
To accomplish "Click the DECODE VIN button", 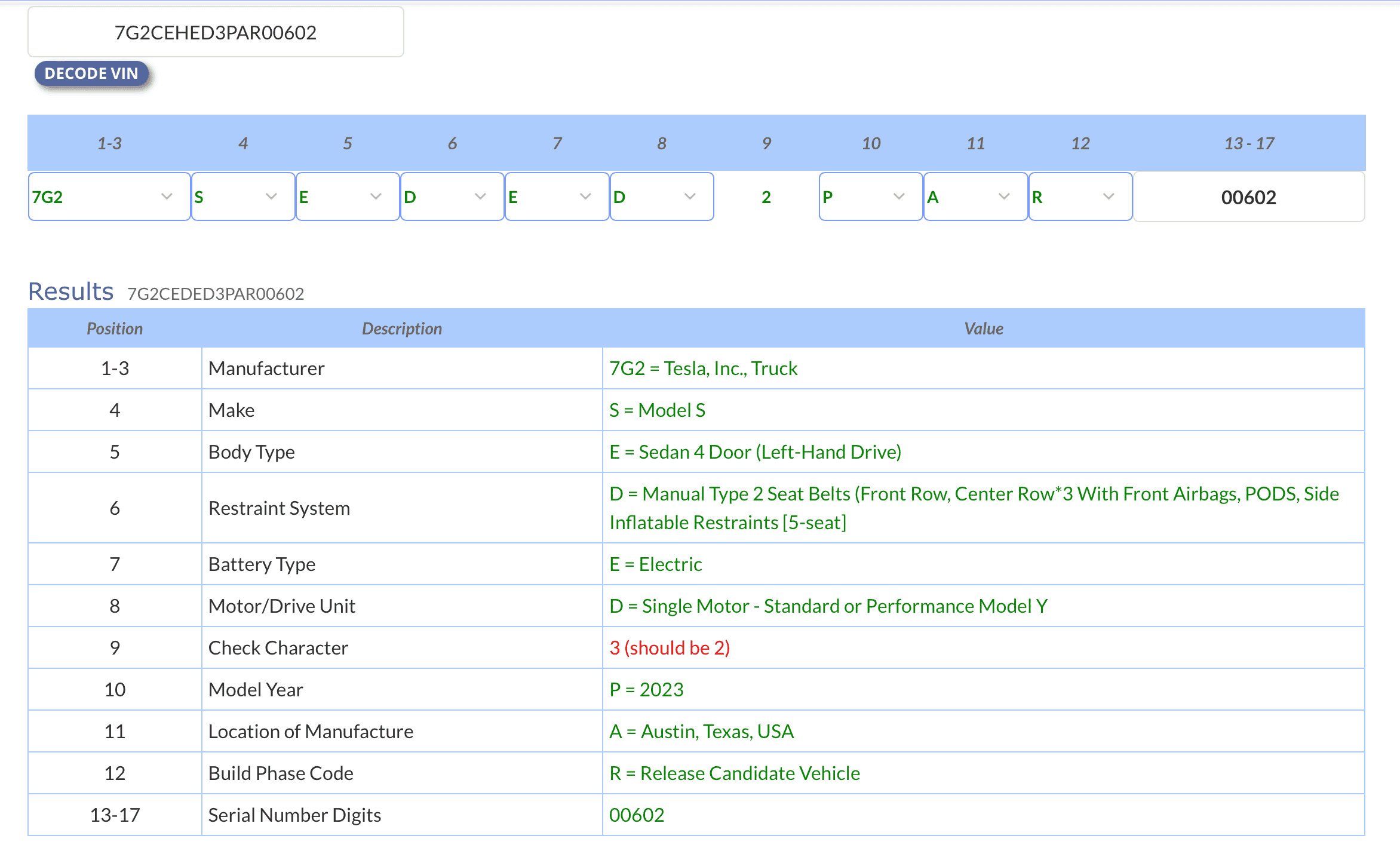I will pyautogui.click(x=91, y=73).
